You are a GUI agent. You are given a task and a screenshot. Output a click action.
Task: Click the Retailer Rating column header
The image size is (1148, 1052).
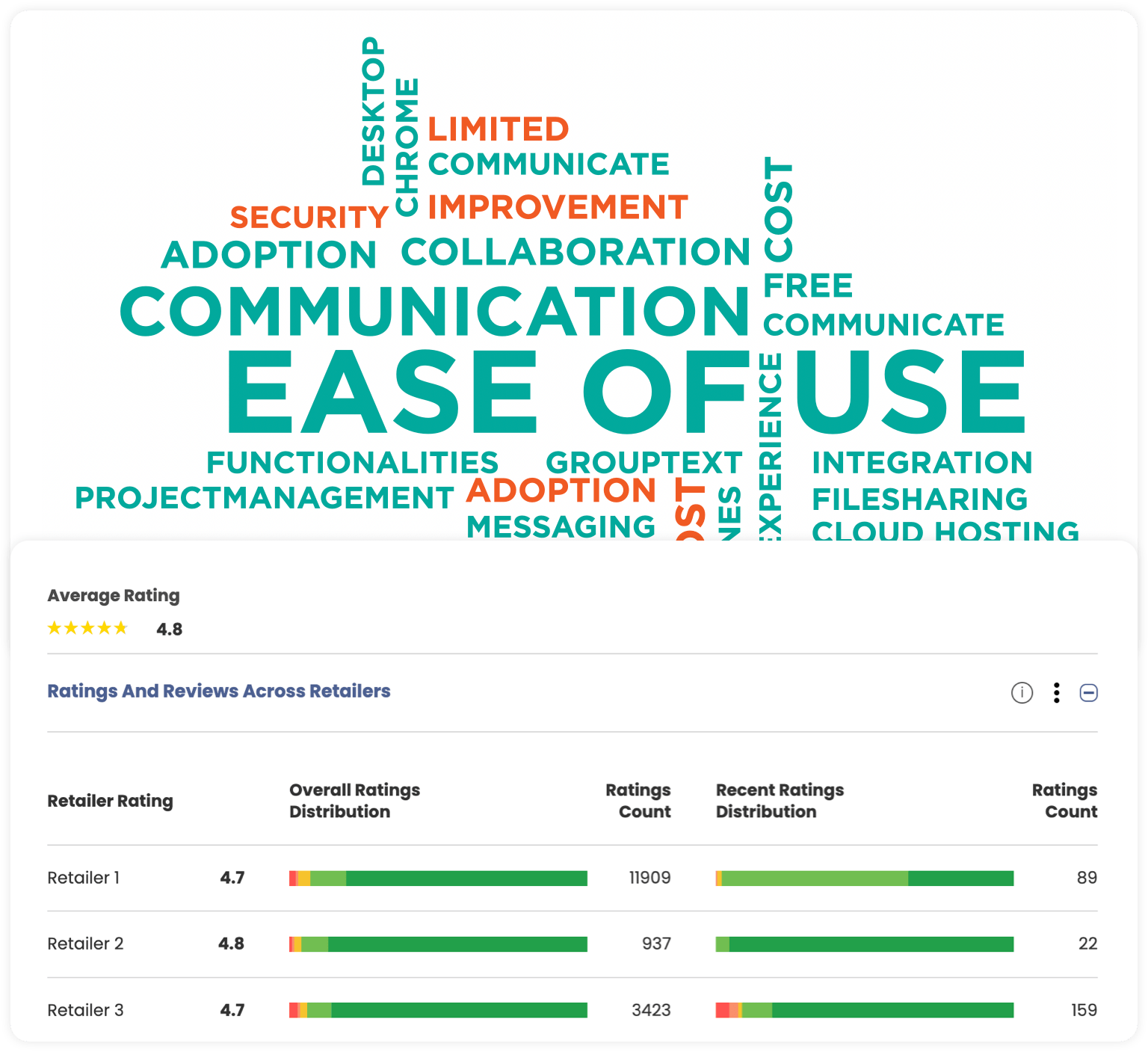tap(110, 801)
